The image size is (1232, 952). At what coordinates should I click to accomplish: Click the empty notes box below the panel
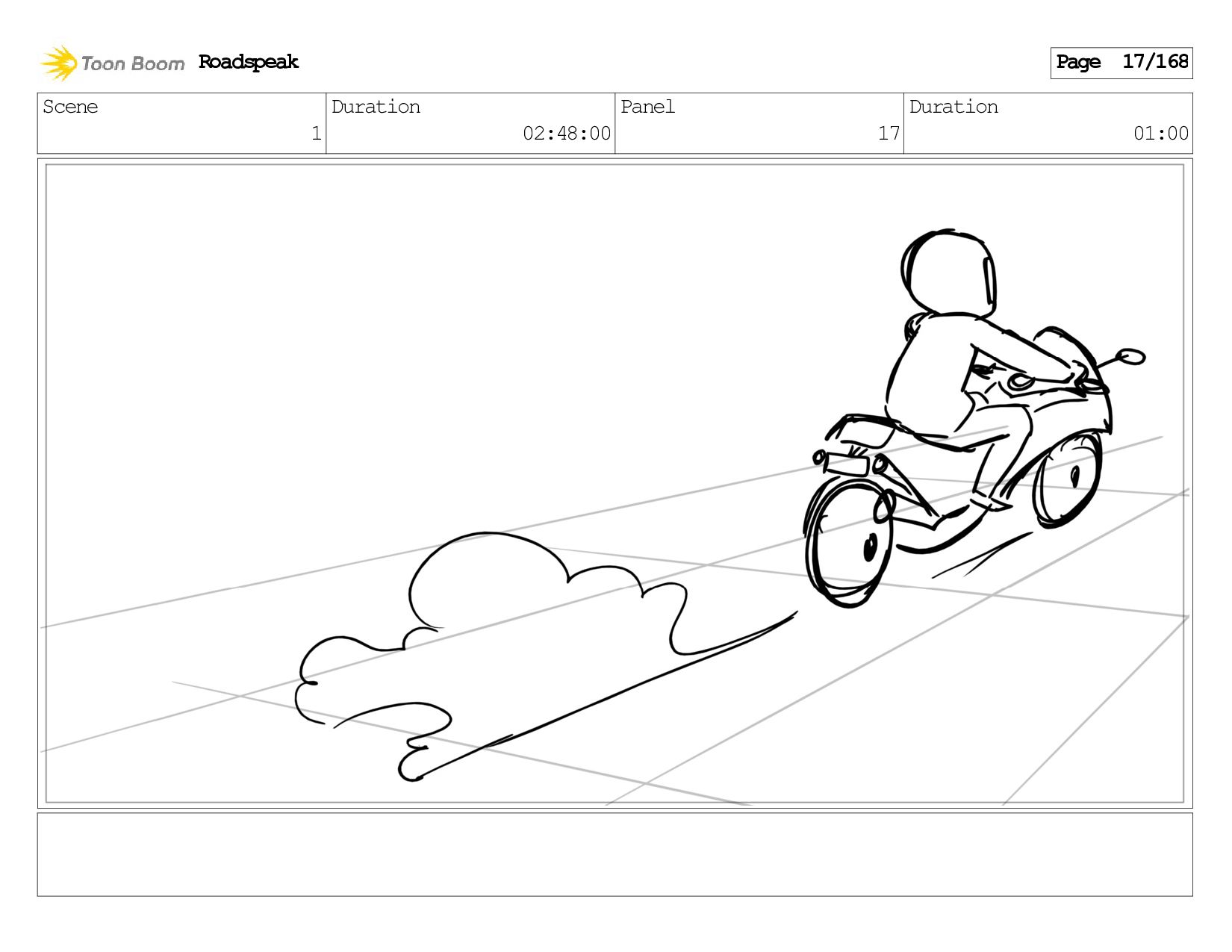(x=615, y=855)
